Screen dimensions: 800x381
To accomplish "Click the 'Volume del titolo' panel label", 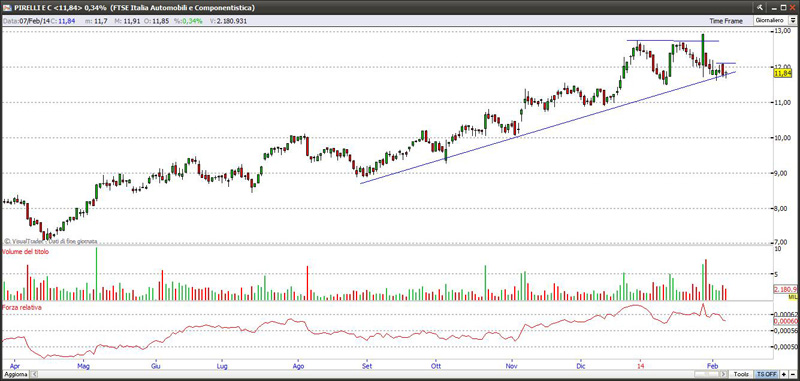I will (x=26, y=252).
